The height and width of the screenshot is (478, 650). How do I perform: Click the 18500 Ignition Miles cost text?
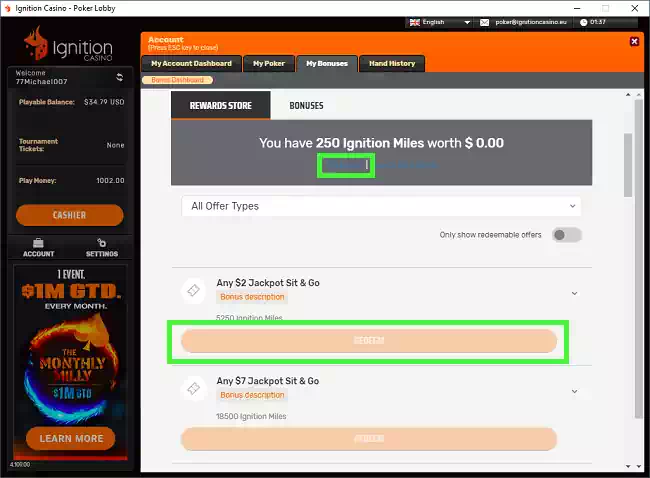[x=251, y=416]
